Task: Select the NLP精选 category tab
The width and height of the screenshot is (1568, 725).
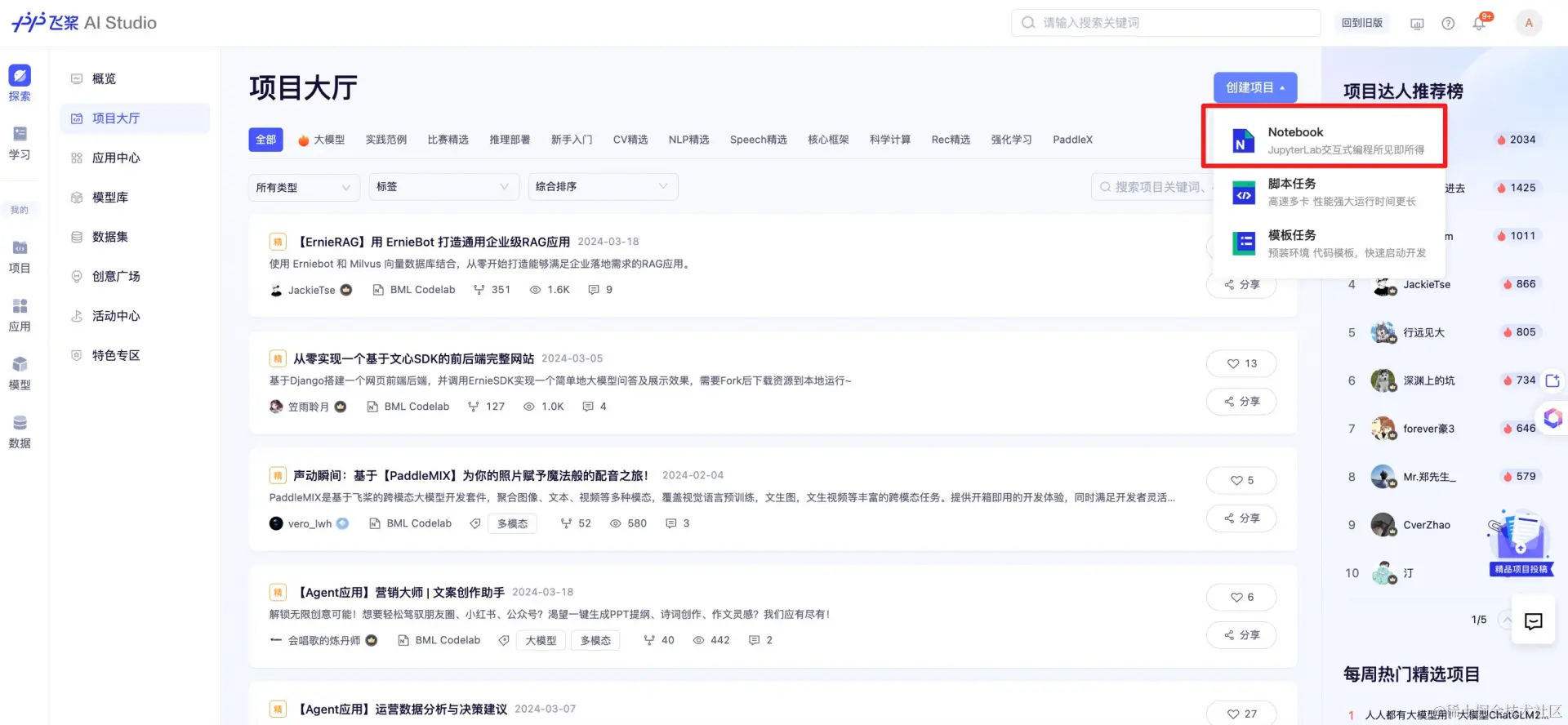Action: point(689,140)
